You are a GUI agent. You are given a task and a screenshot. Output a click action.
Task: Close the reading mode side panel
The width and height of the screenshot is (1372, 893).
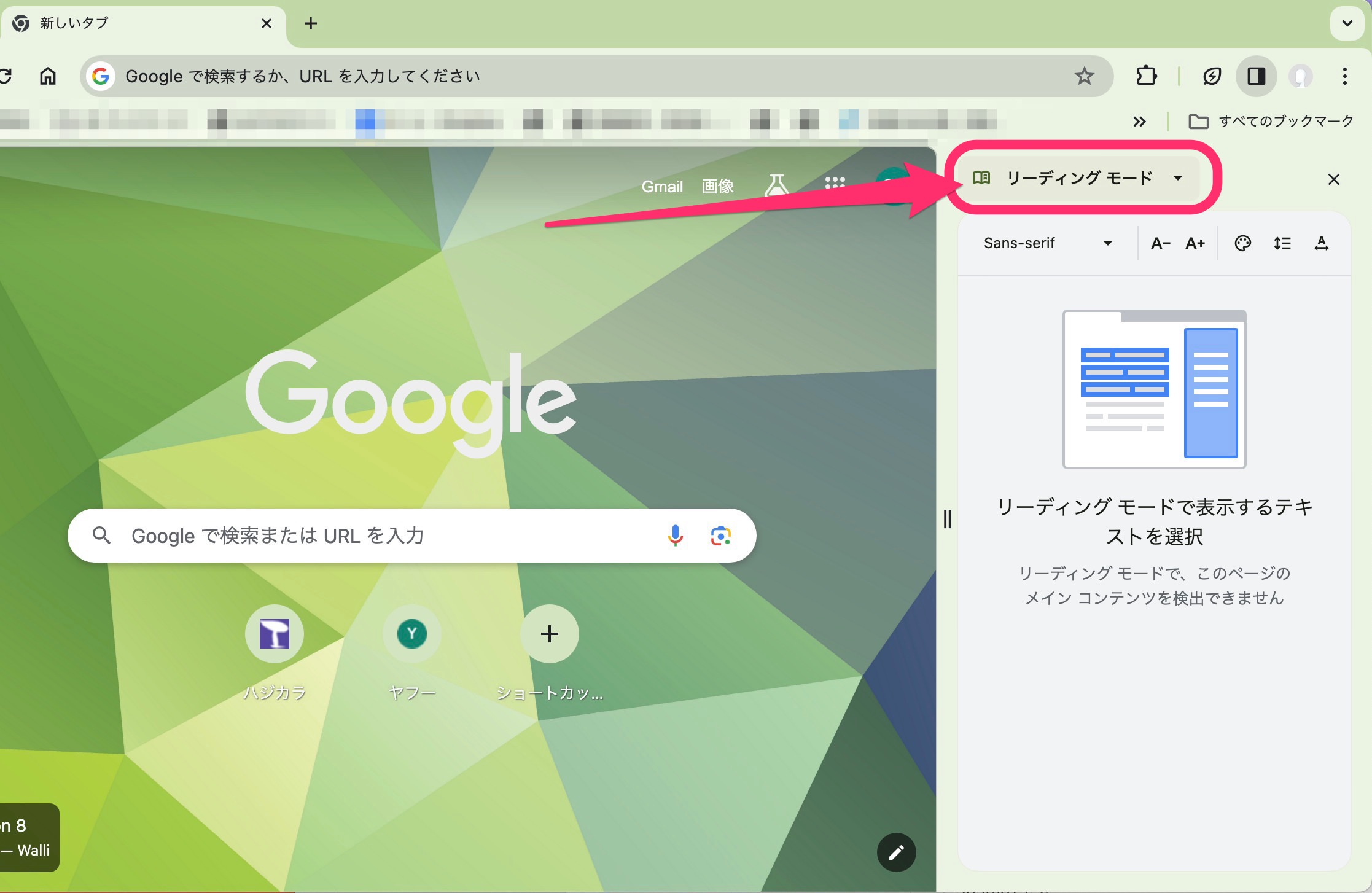(x=1333, y=179)
